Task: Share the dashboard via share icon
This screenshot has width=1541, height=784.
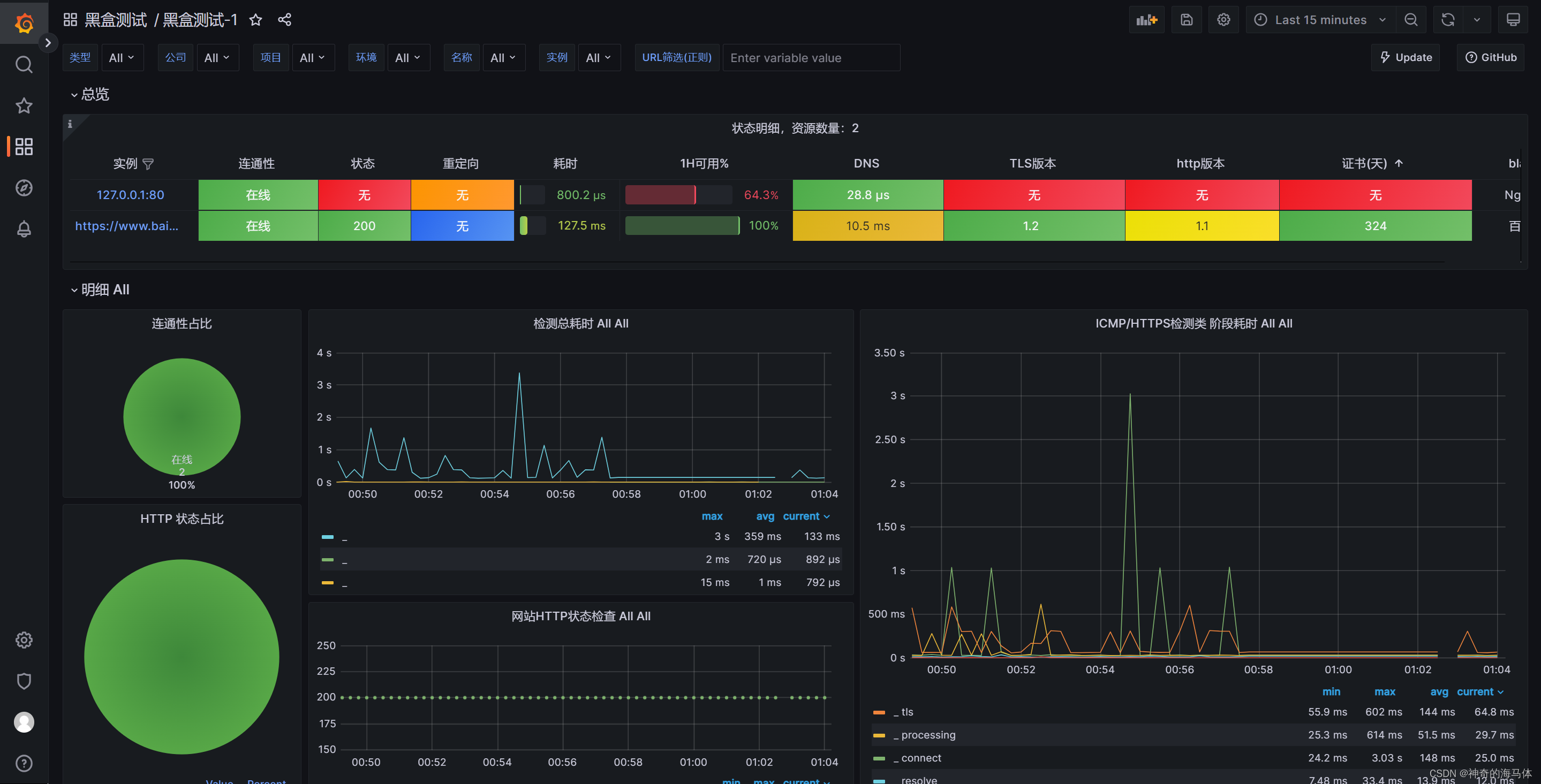Action: (x=285, y=20)
